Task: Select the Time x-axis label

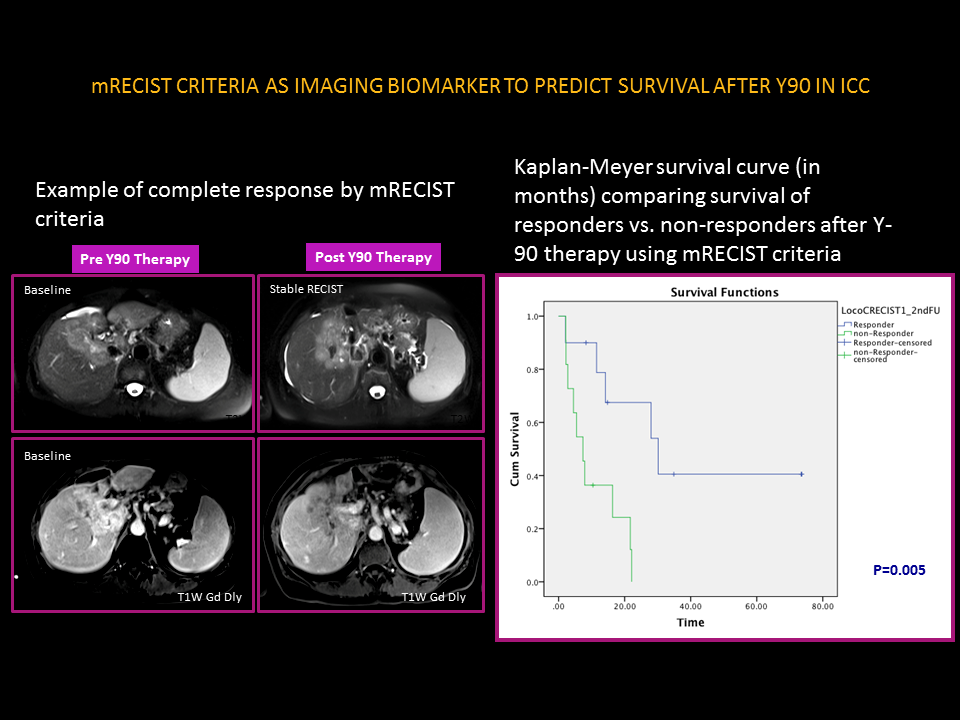Action: [690, 622]
